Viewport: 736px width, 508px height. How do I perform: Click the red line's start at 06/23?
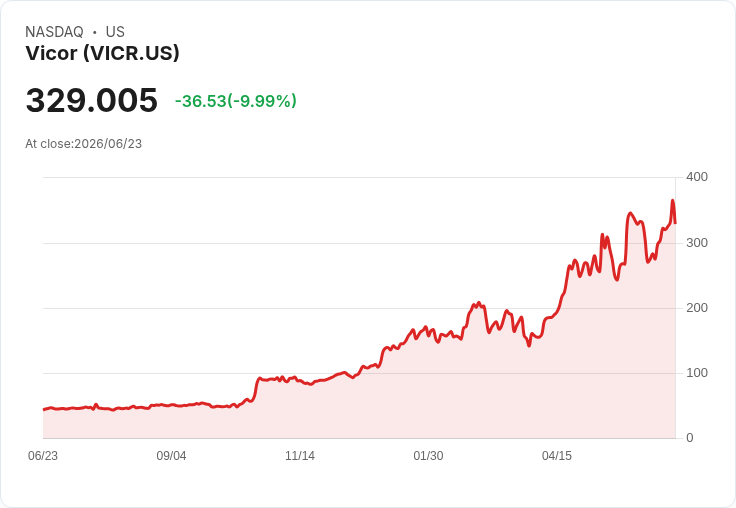(x=44, y=409)
